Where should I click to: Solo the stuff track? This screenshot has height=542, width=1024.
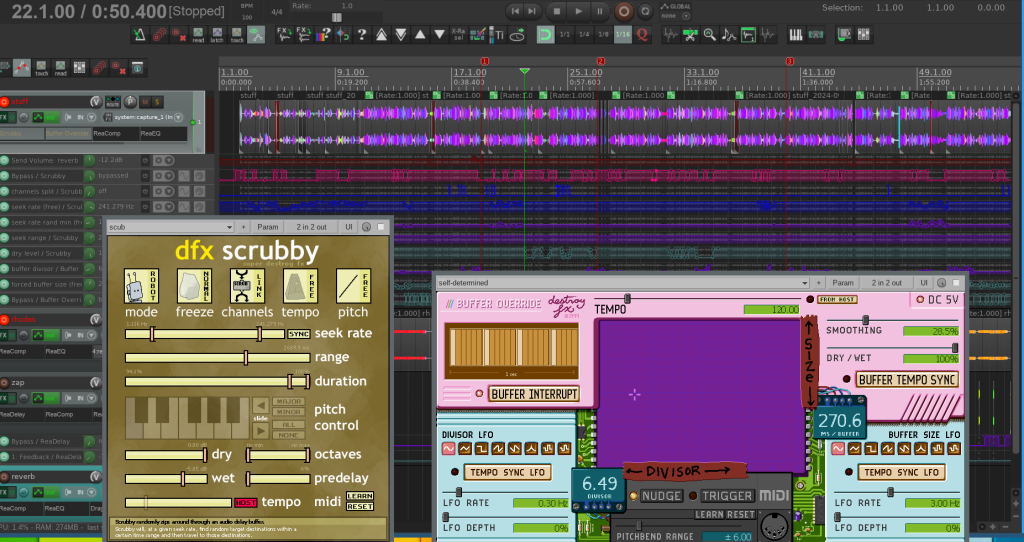pyautogui.click(x=157, y=101)
